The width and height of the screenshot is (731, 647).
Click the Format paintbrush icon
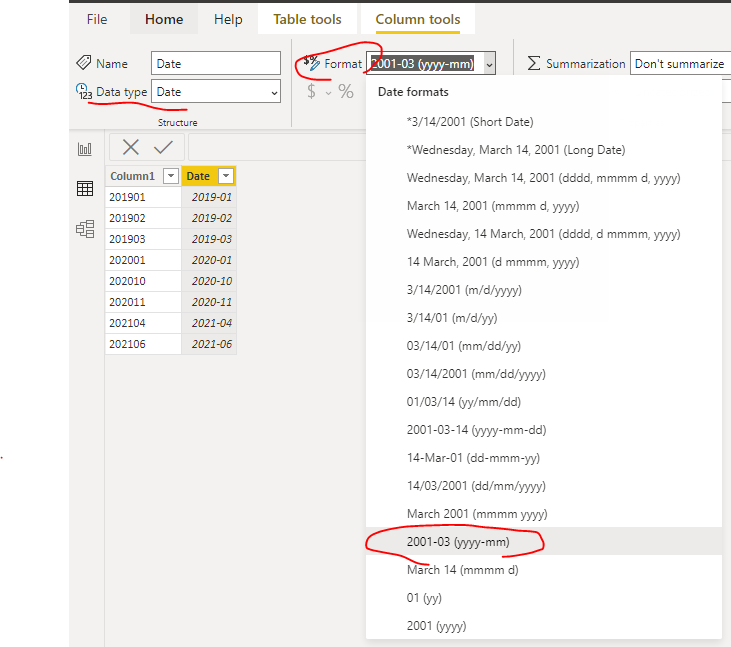coord(311,62)
